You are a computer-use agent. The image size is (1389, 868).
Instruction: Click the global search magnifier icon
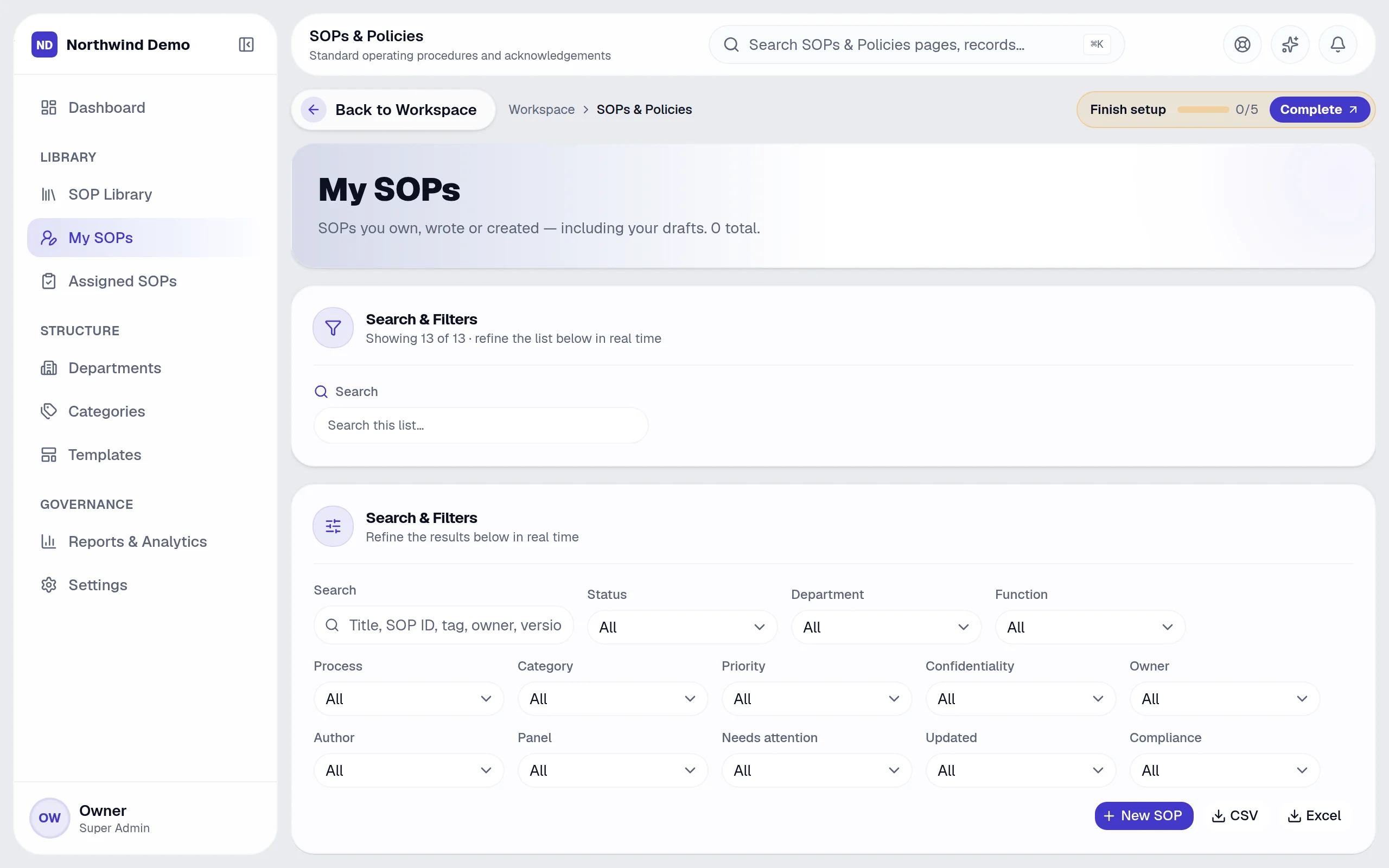coord(731,44)
